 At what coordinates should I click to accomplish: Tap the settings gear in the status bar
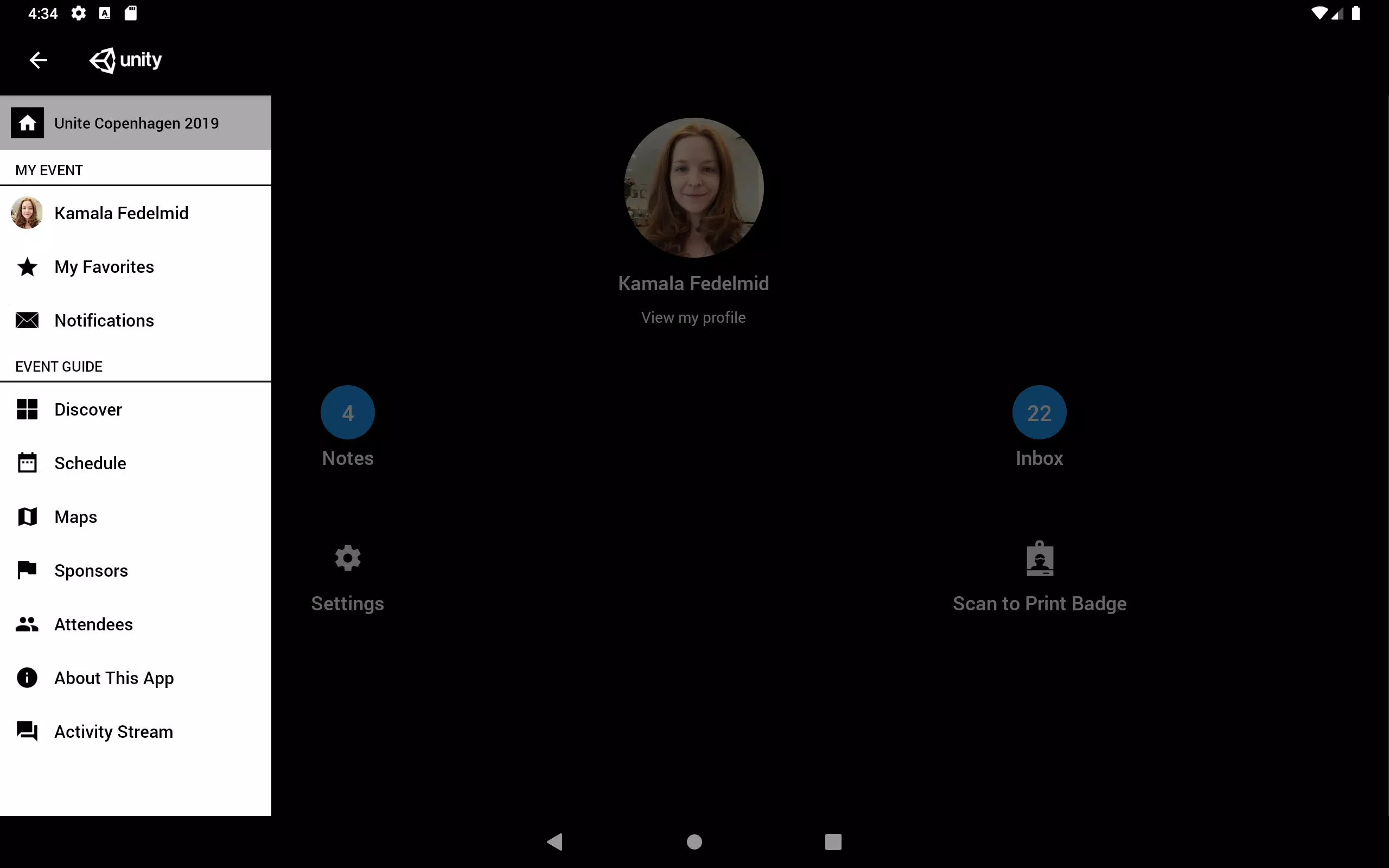click(x=79, y=13)
